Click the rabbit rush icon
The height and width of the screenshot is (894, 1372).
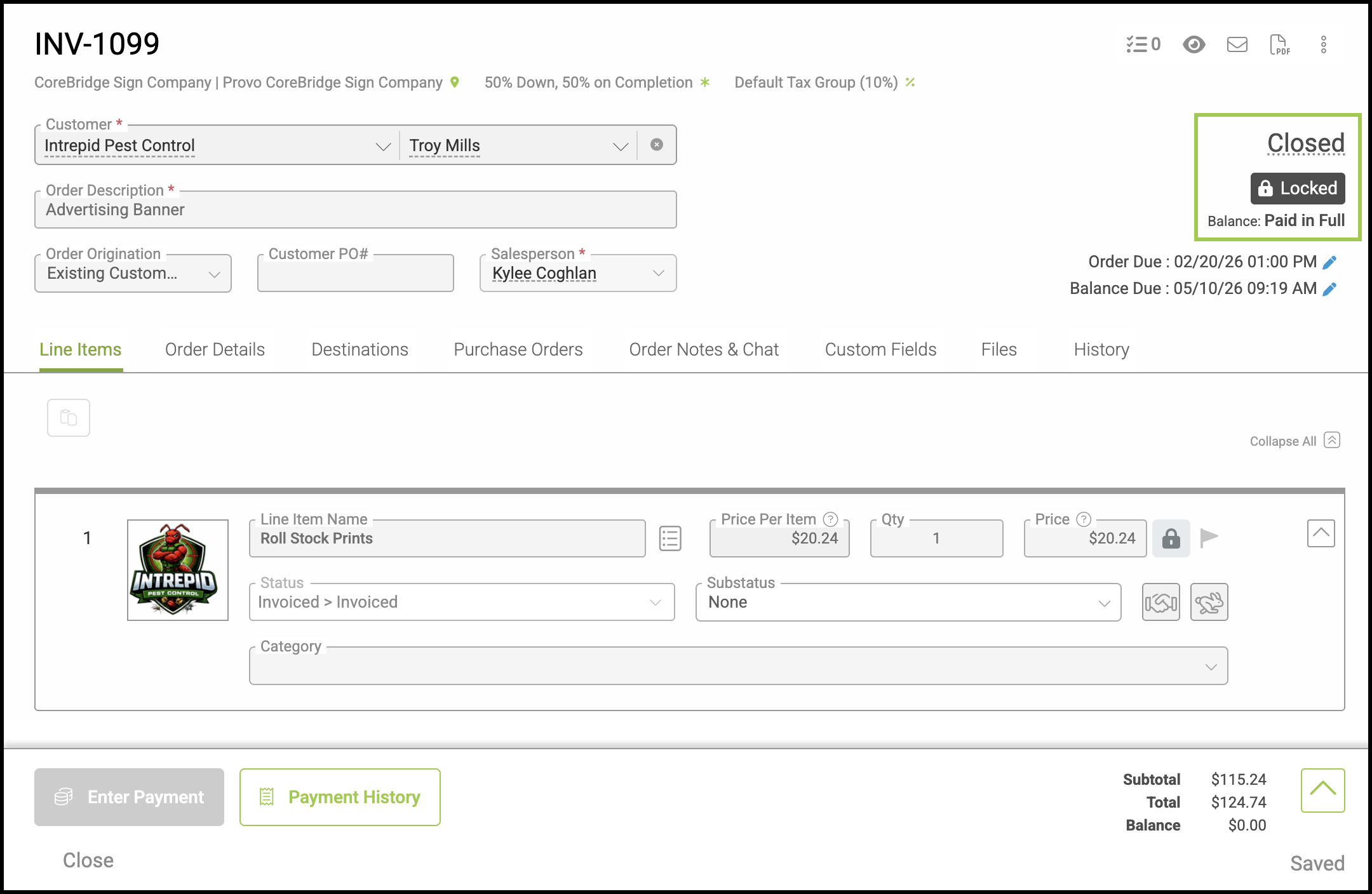(x=1209, y=602)
